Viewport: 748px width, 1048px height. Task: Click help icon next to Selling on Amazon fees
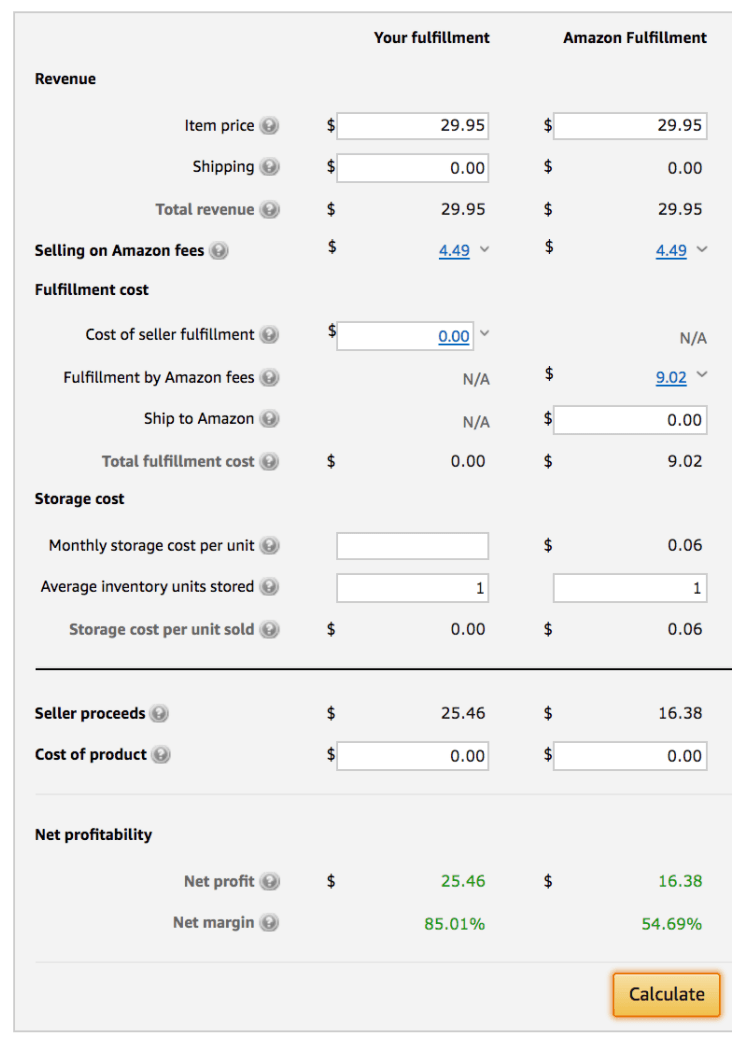point(219,251)
